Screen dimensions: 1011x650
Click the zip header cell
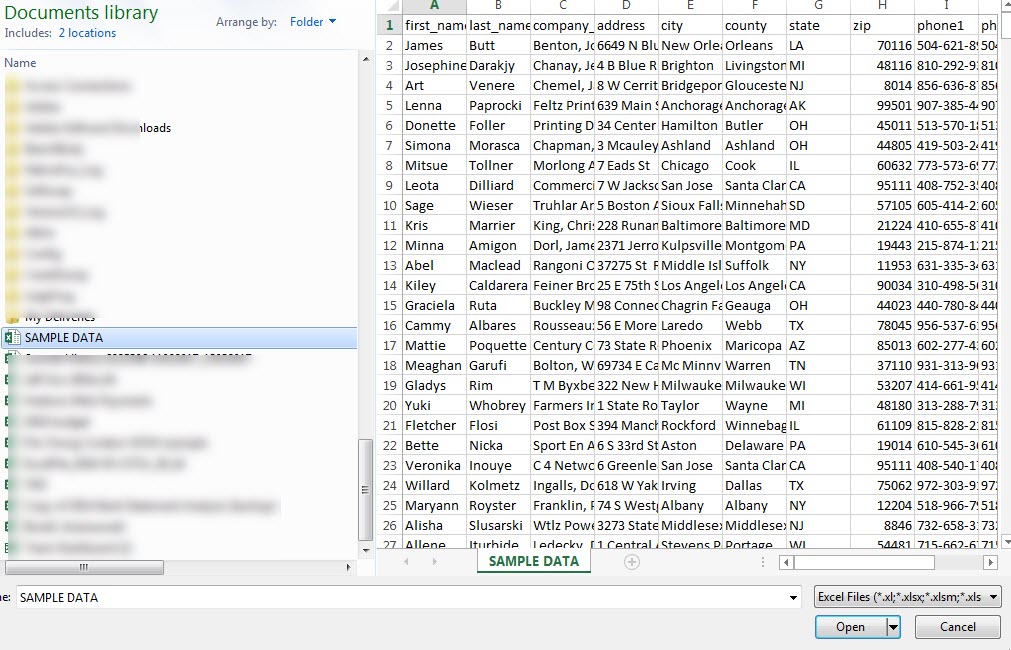pos(883,26)
